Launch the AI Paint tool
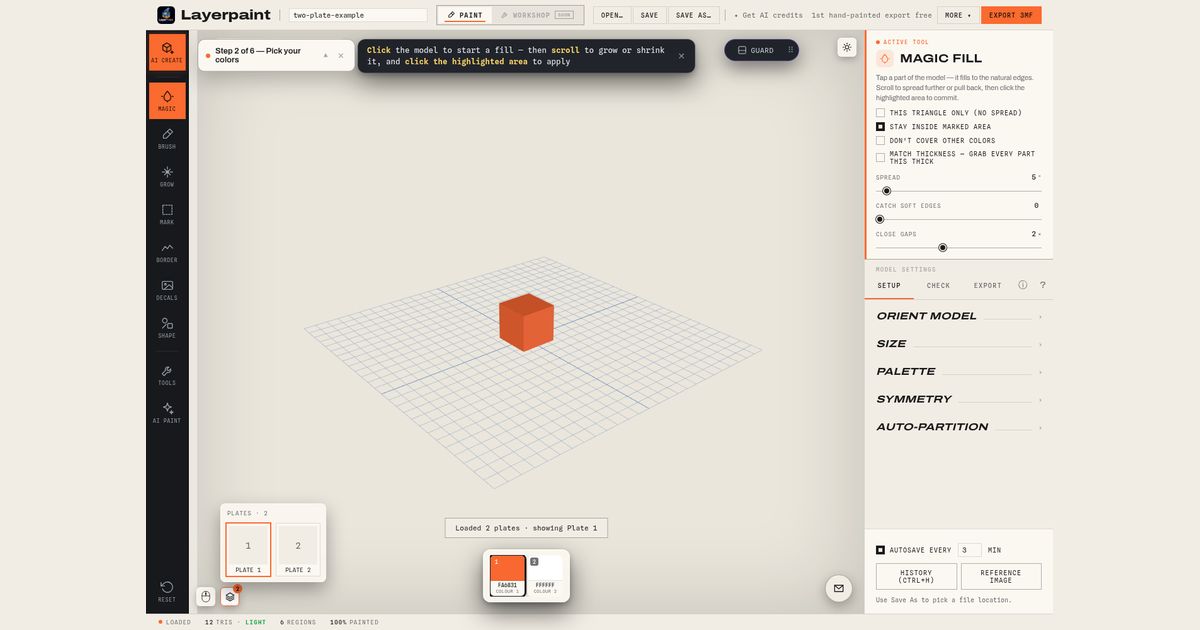 coord(167,413)
